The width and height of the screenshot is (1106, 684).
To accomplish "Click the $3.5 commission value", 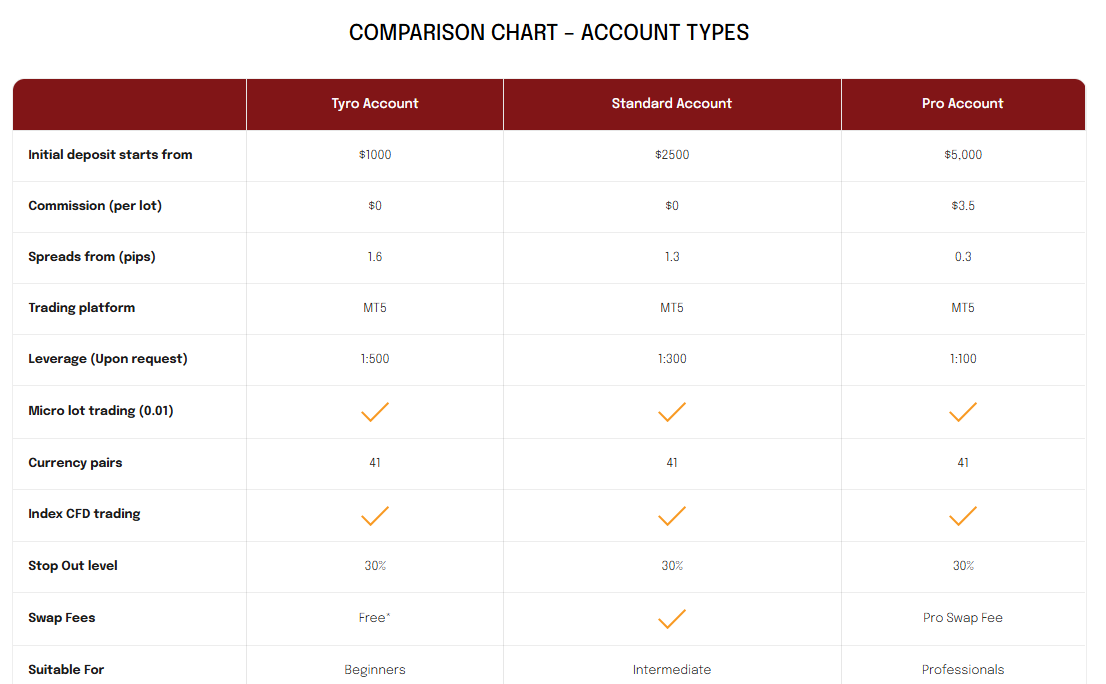I will [x=963, y=206].
